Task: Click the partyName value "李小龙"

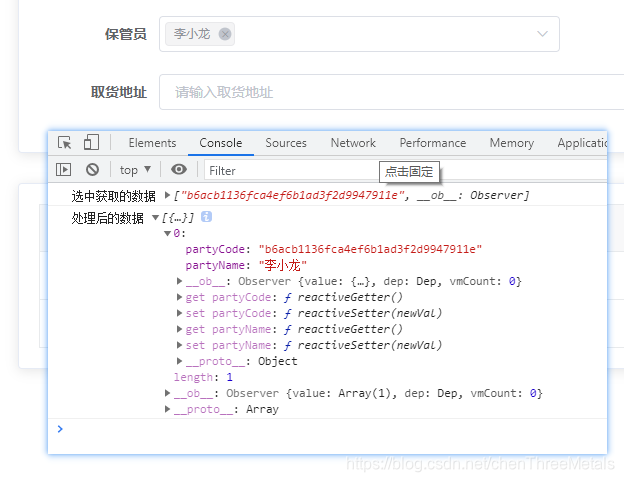Action: coord(283,265)
